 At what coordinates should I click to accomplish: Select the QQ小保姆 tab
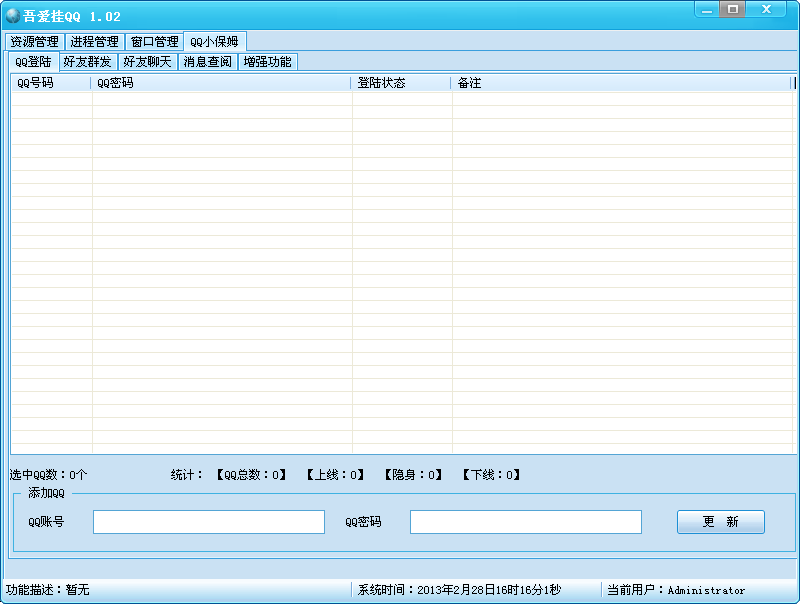[215, 41]
